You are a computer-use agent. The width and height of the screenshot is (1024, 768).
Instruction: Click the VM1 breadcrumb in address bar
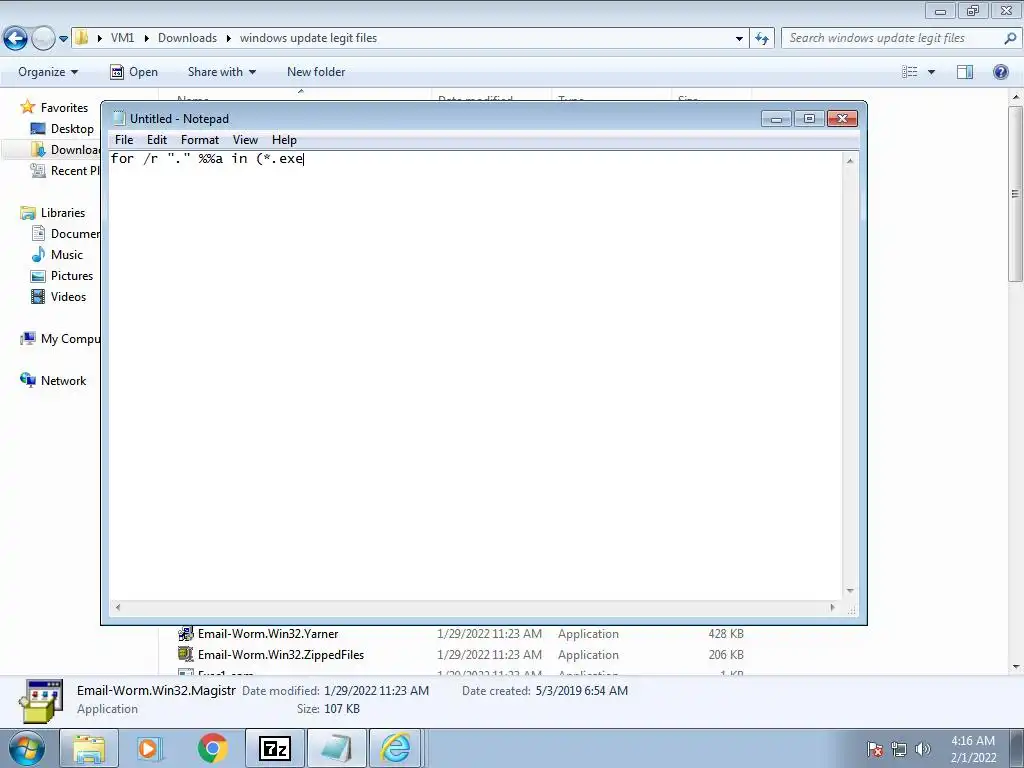tap(122, 38)
